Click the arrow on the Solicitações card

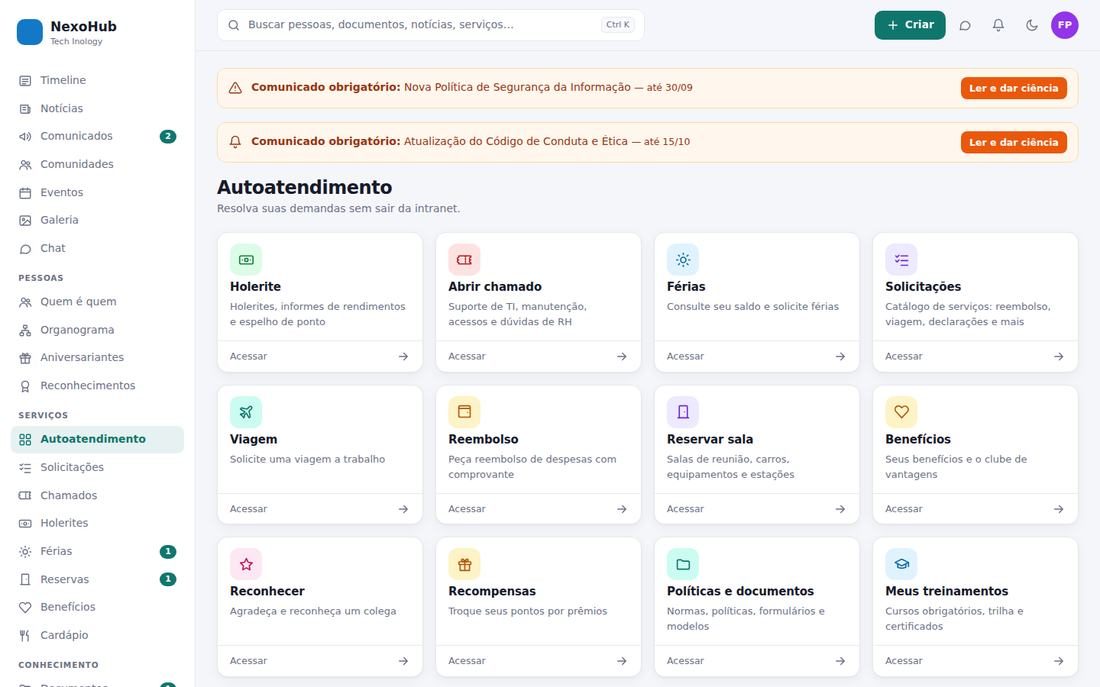point(1059,356)
